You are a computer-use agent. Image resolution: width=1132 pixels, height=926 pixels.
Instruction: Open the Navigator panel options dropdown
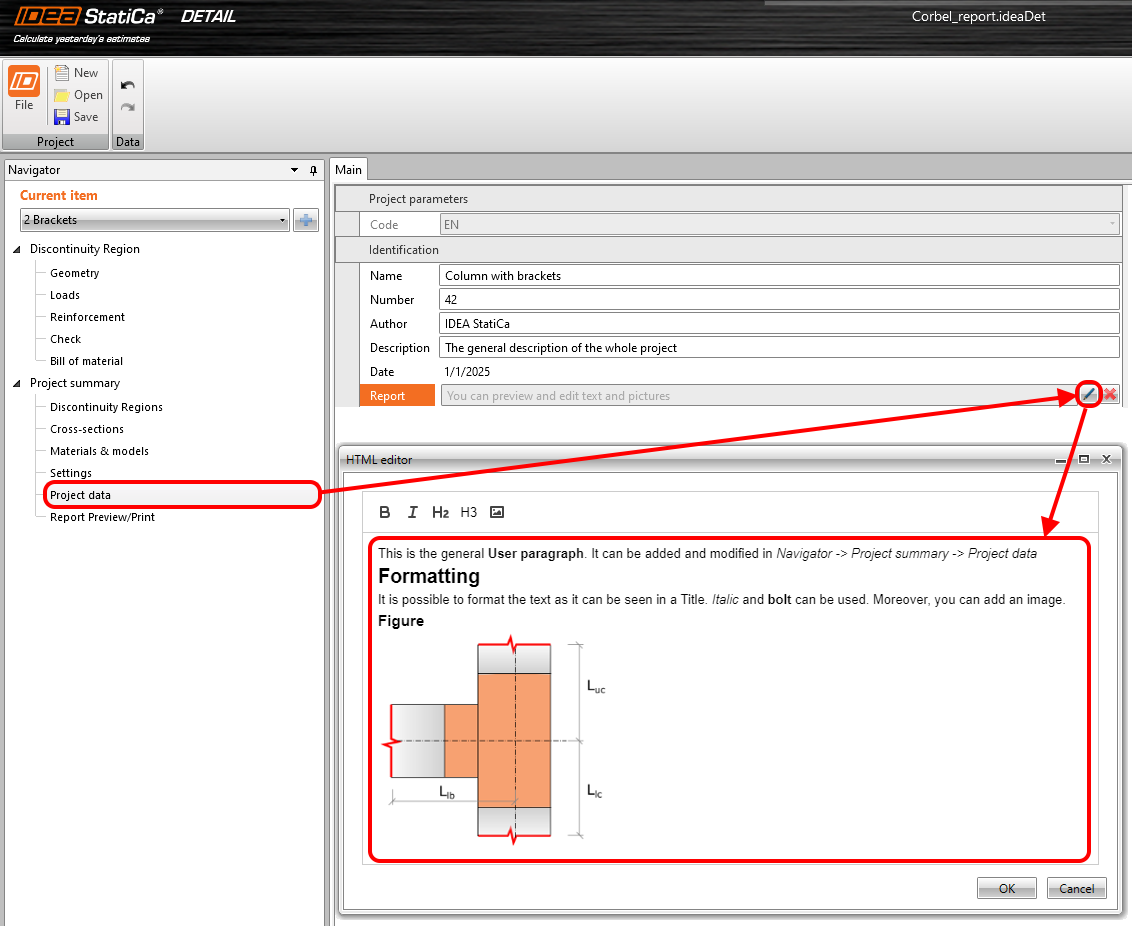click(x=294, y=171)
